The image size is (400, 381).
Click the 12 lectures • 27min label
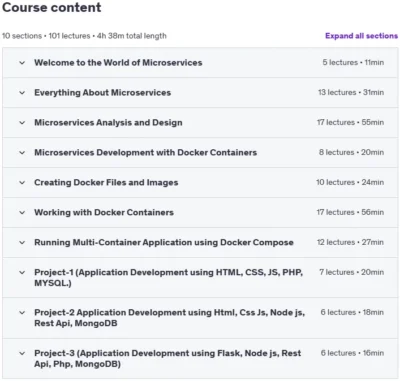(x=350, y=242)
